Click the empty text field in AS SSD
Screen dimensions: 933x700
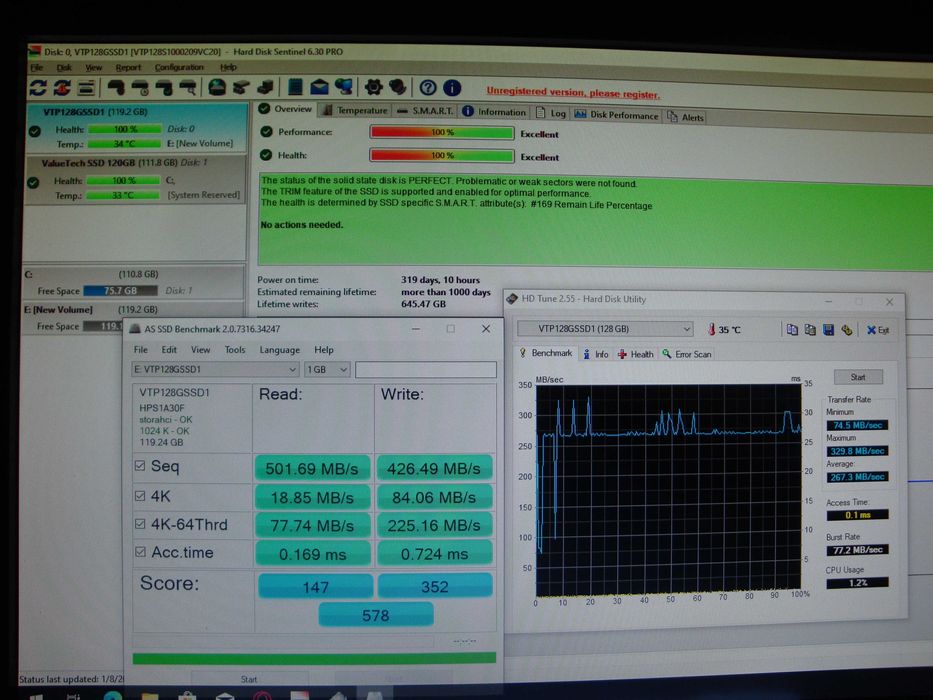[x=425, y=370]
